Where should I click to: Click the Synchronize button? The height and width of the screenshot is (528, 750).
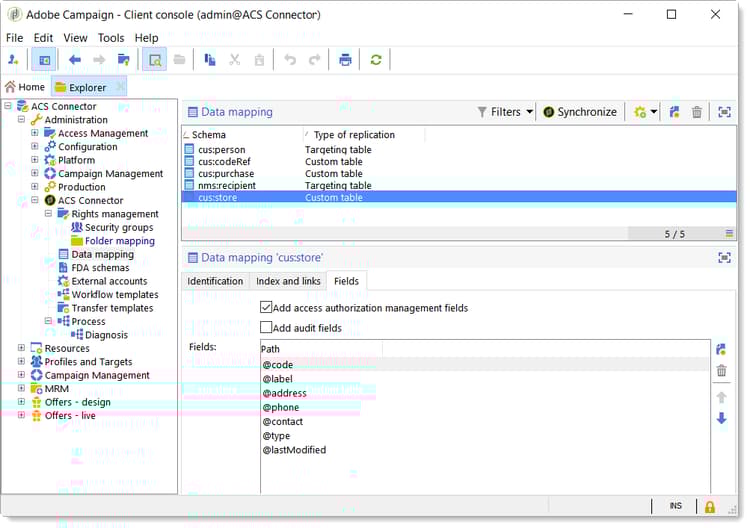click(579, 112)
